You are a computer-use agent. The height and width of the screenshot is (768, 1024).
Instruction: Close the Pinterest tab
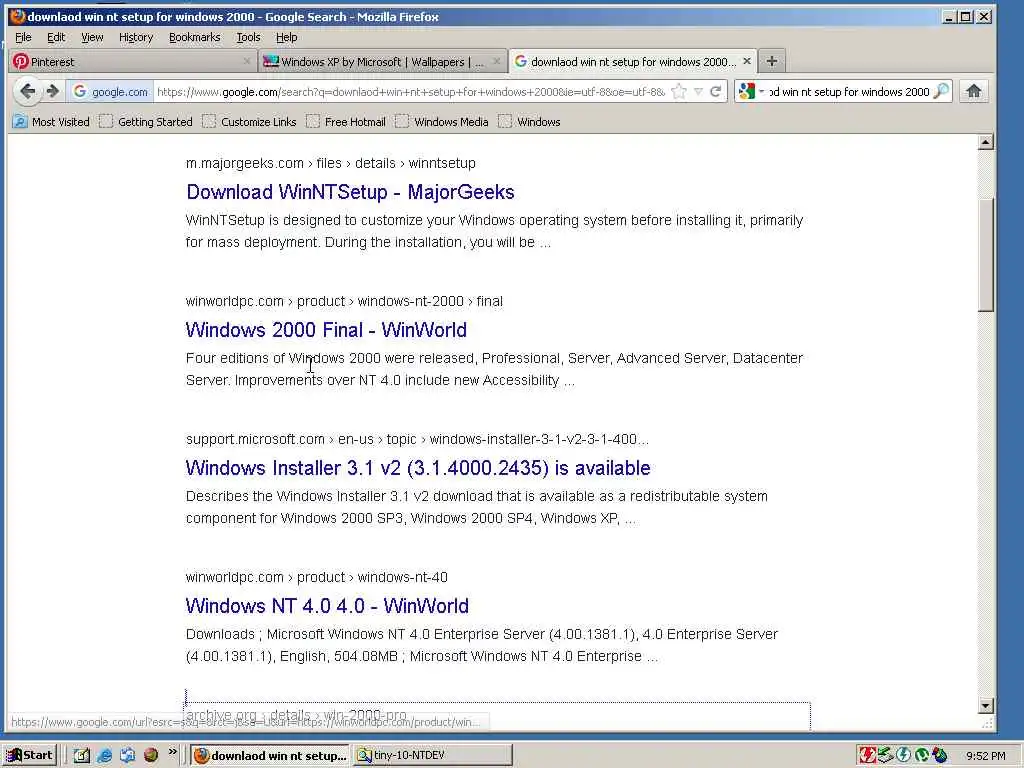pyautogui.click(x=246, y=61)
